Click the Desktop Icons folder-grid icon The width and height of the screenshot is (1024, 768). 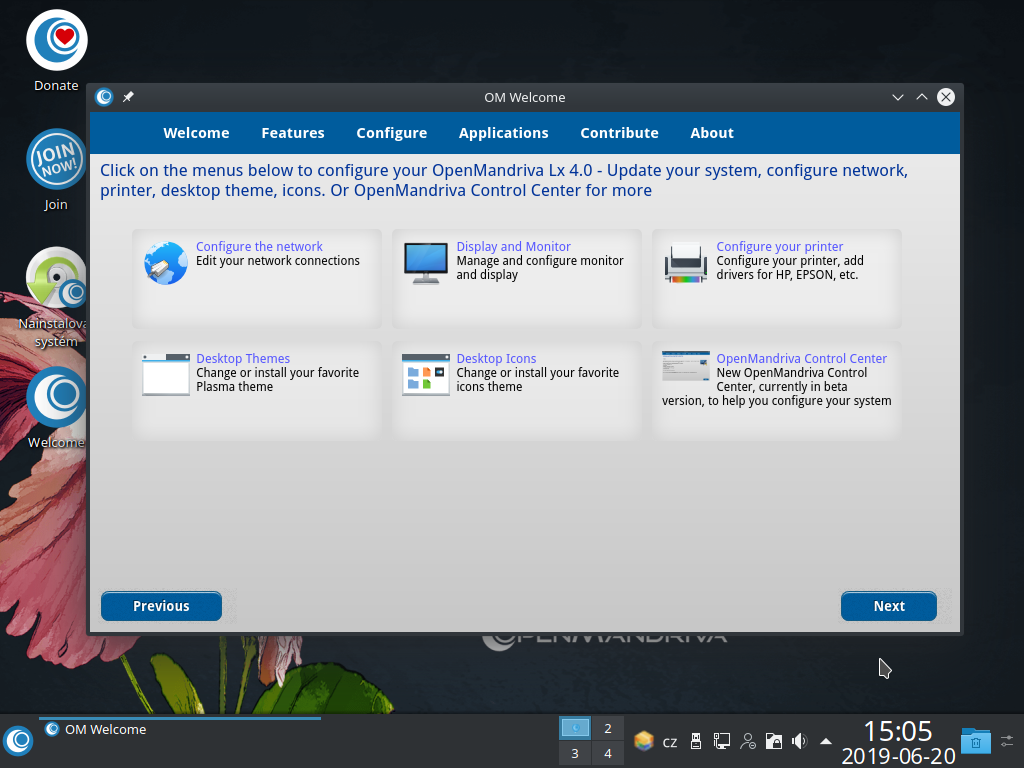click(x=426, y=375)
